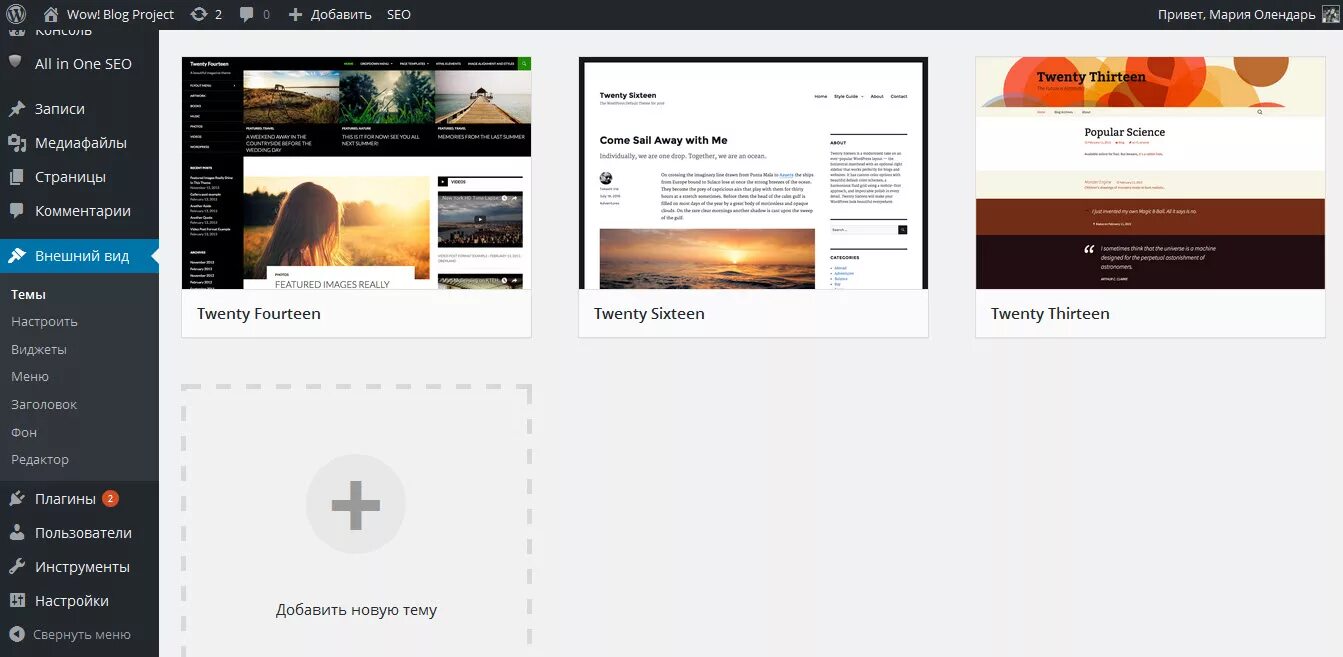The height and width of the screenshot is (657, 1343).
Task: Select Виджеты submenu item
Action: pos(39,350)
